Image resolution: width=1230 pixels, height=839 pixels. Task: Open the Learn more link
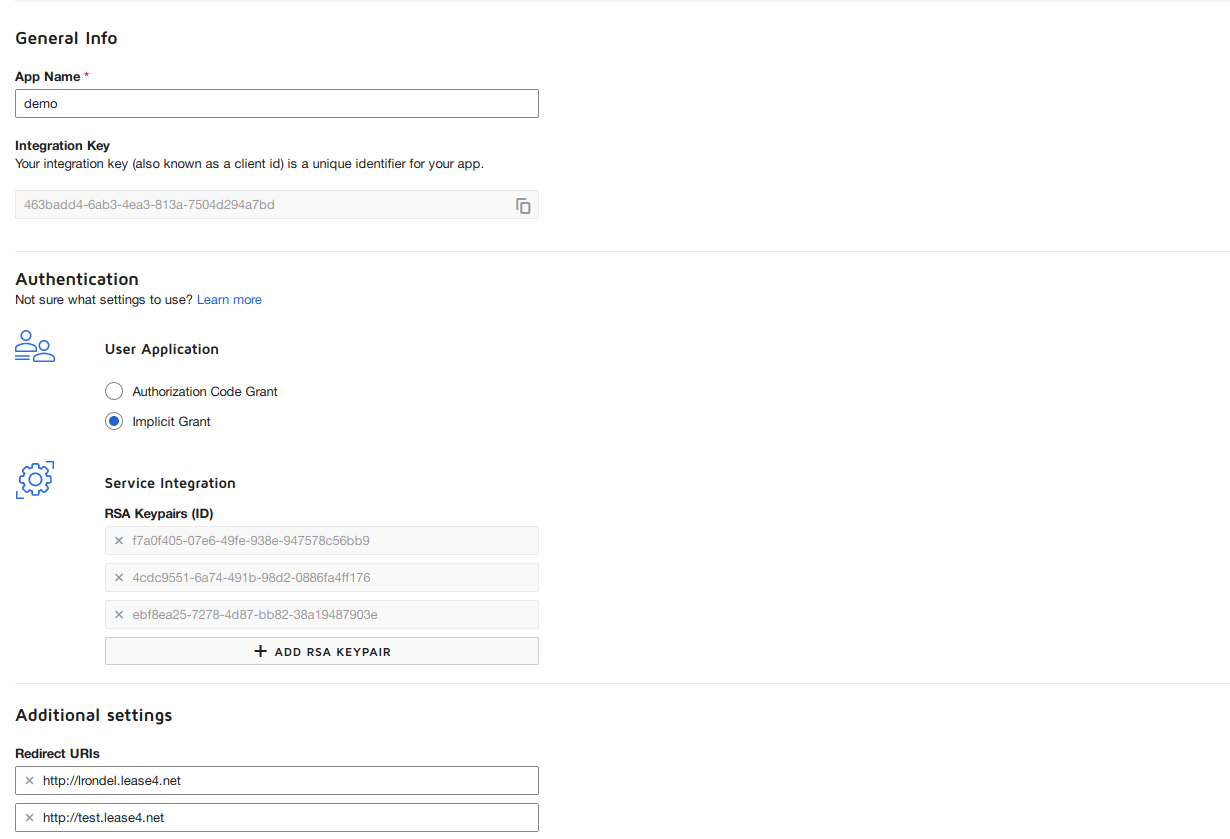tap(229, 300)
